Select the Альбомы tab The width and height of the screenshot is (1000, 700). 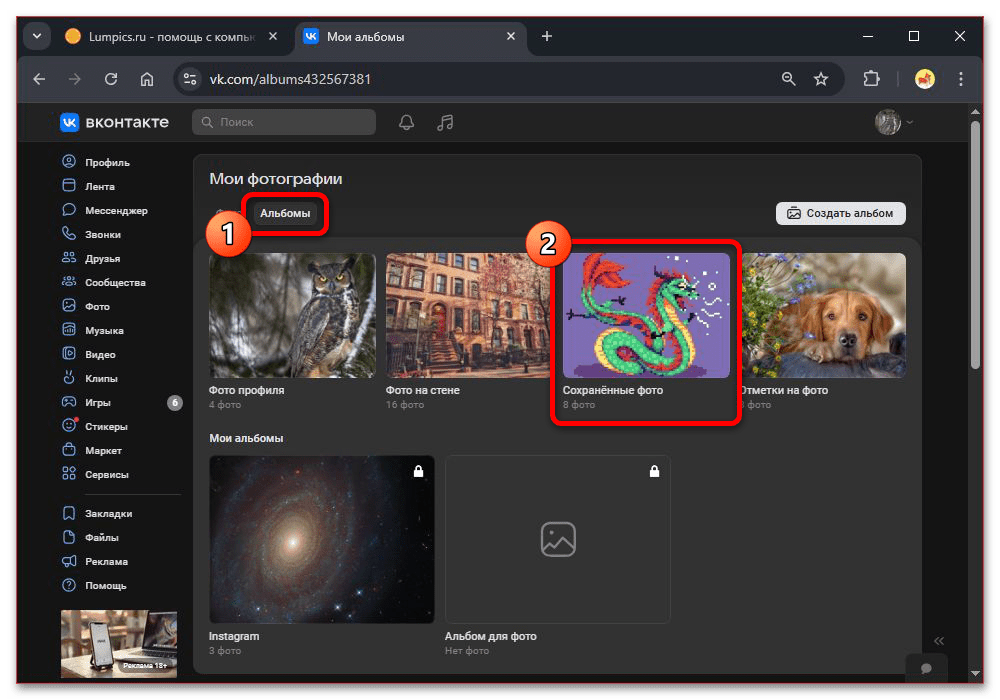click(285, 213)
